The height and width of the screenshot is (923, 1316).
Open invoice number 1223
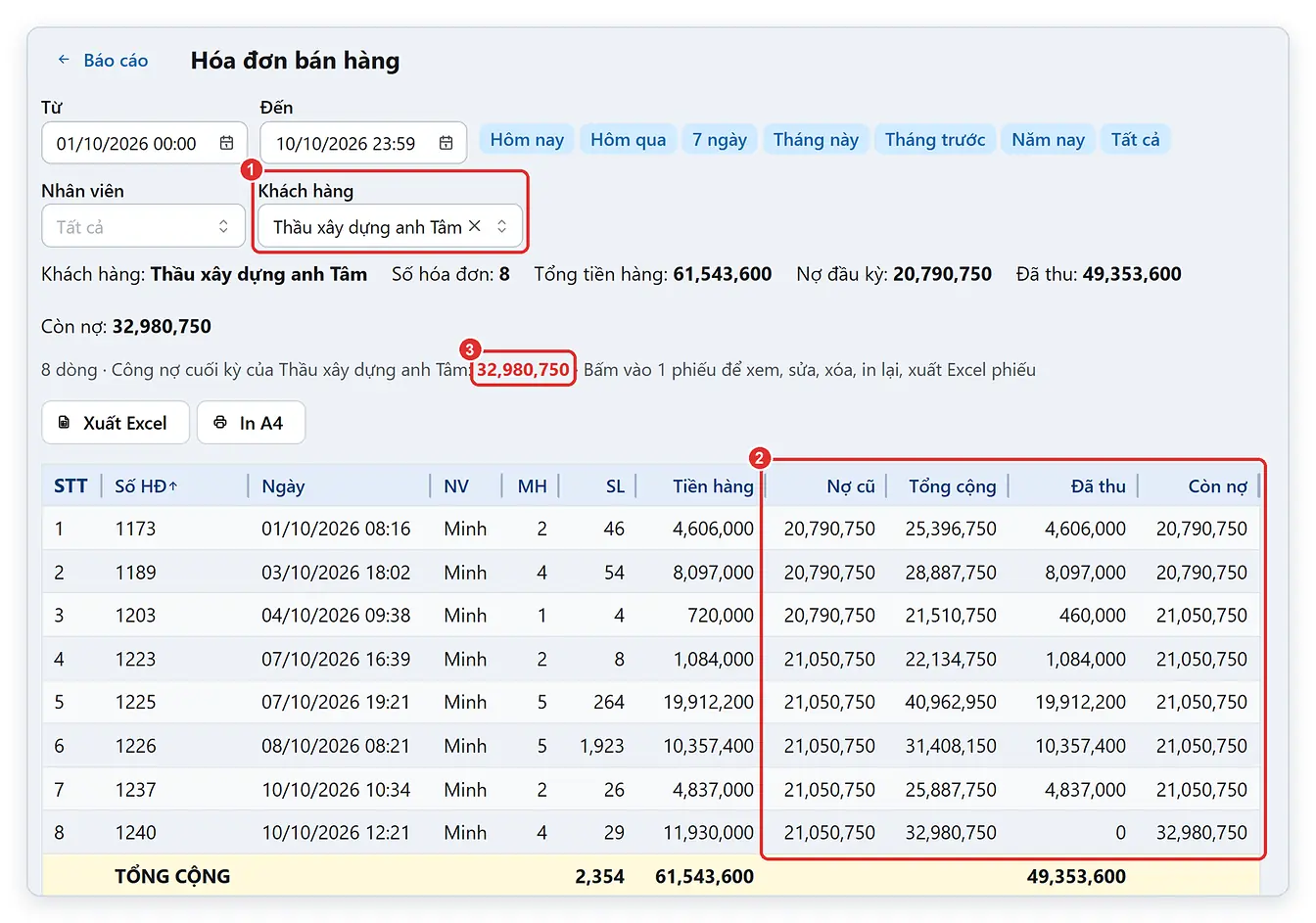pos(135,659)
